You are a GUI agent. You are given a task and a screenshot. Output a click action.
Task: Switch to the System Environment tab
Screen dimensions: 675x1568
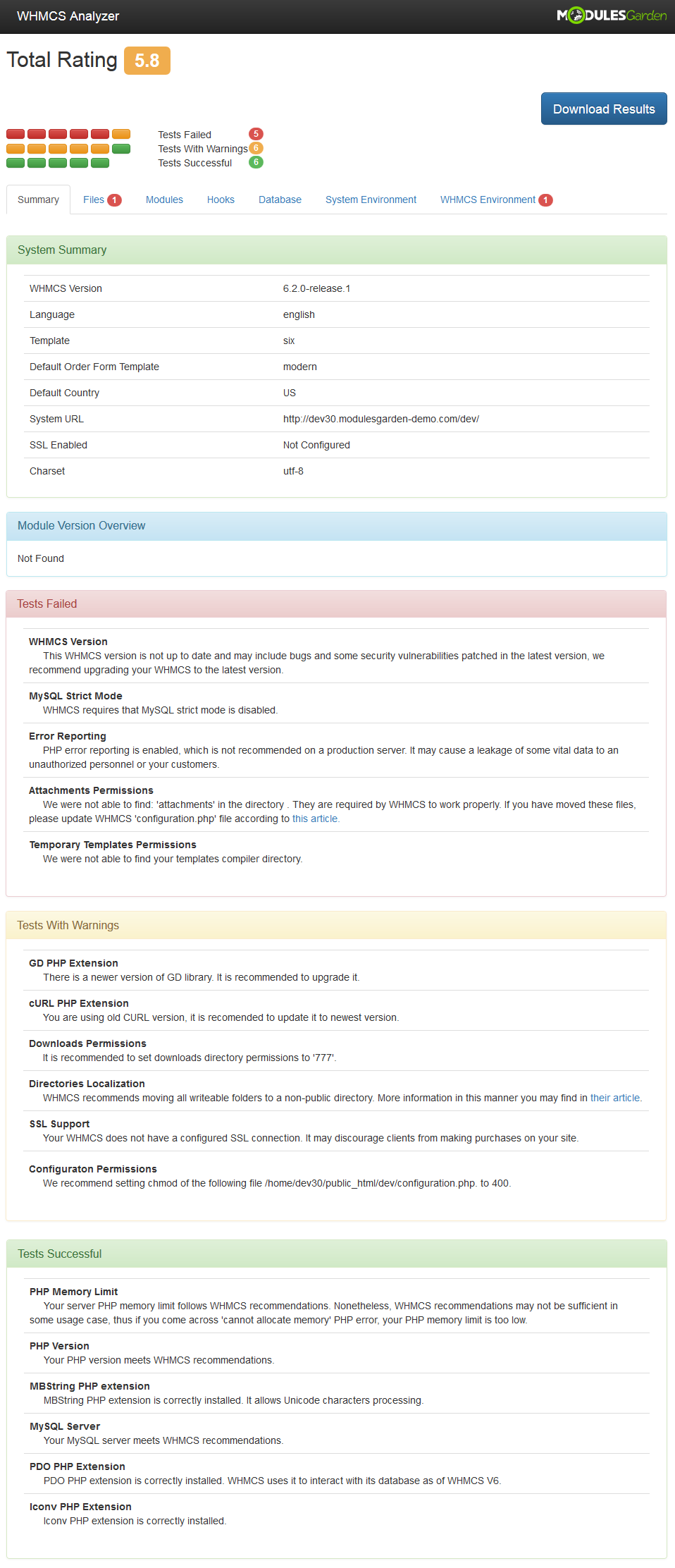point(371,200)
